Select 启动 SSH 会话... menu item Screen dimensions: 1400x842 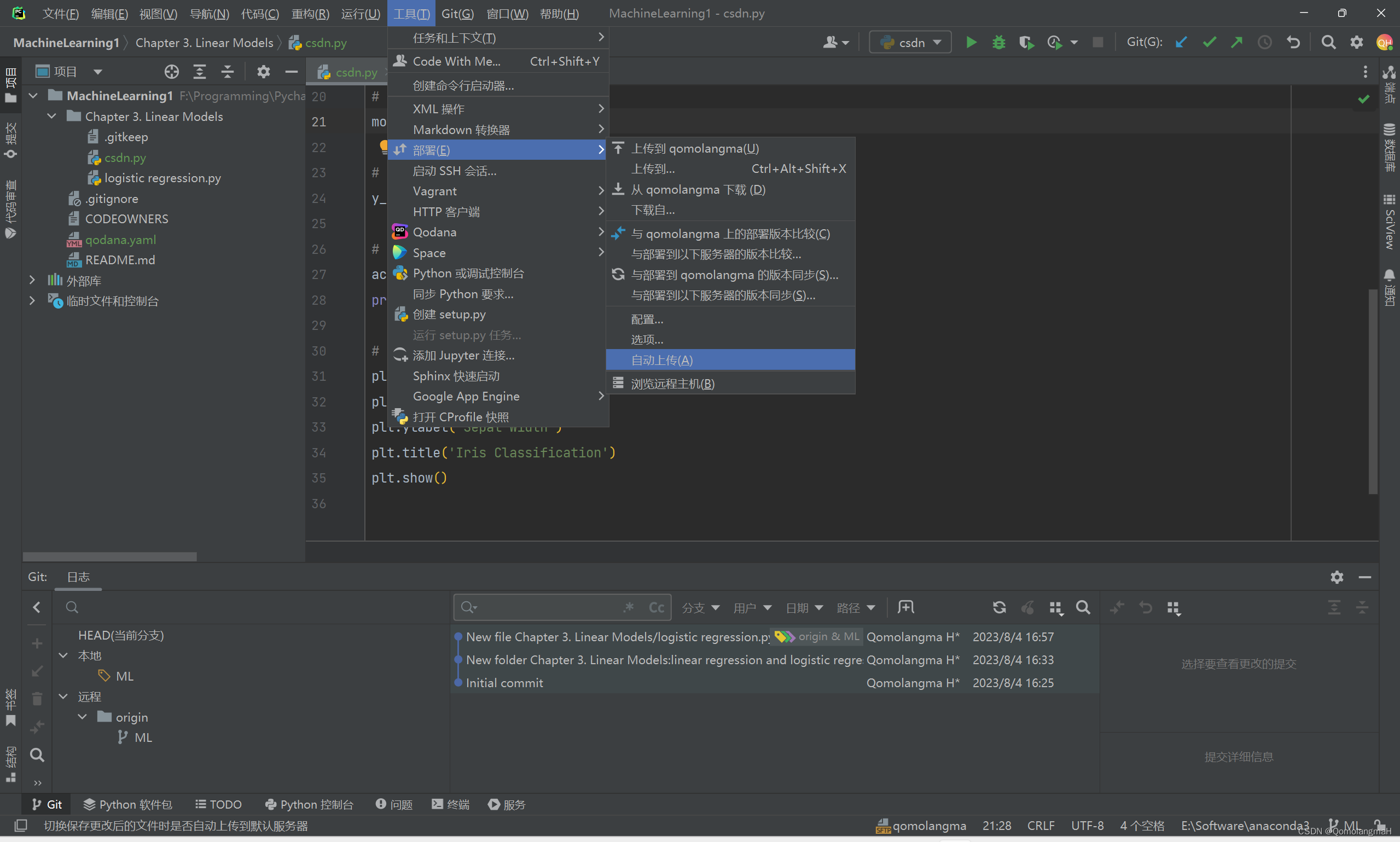tap(497, 171)
